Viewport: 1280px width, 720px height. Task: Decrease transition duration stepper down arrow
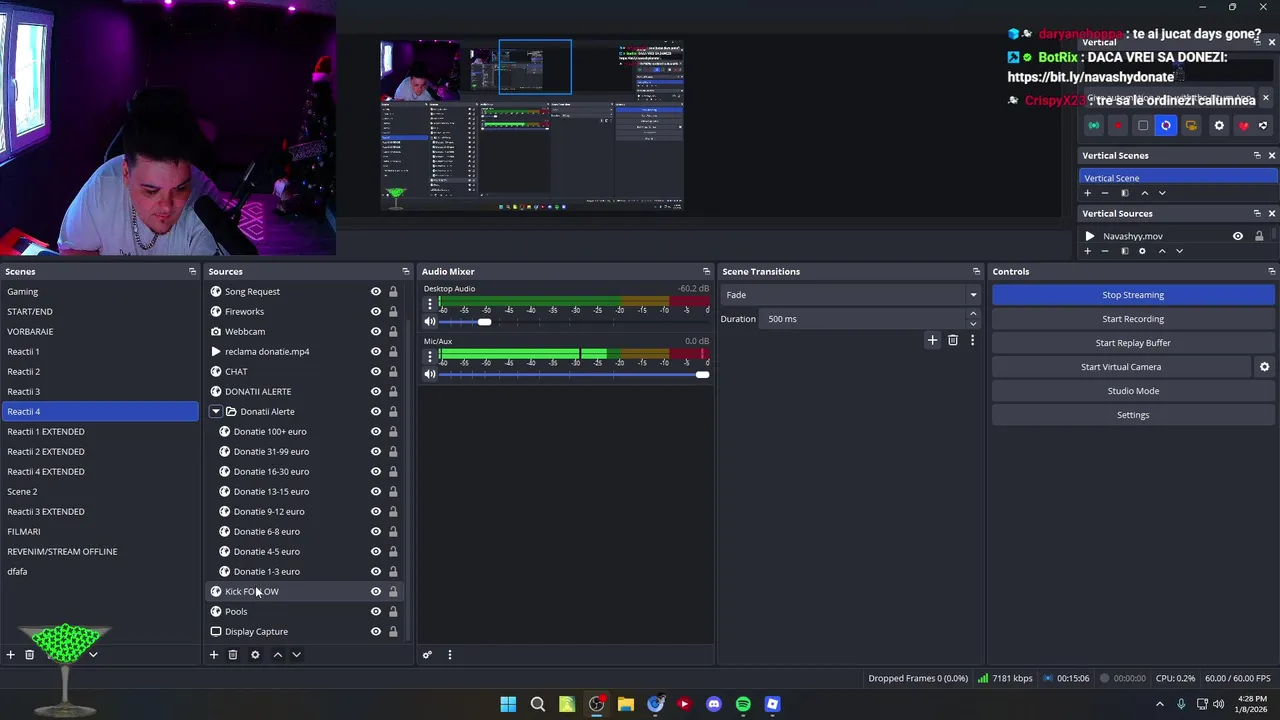[x=973, y=324]
